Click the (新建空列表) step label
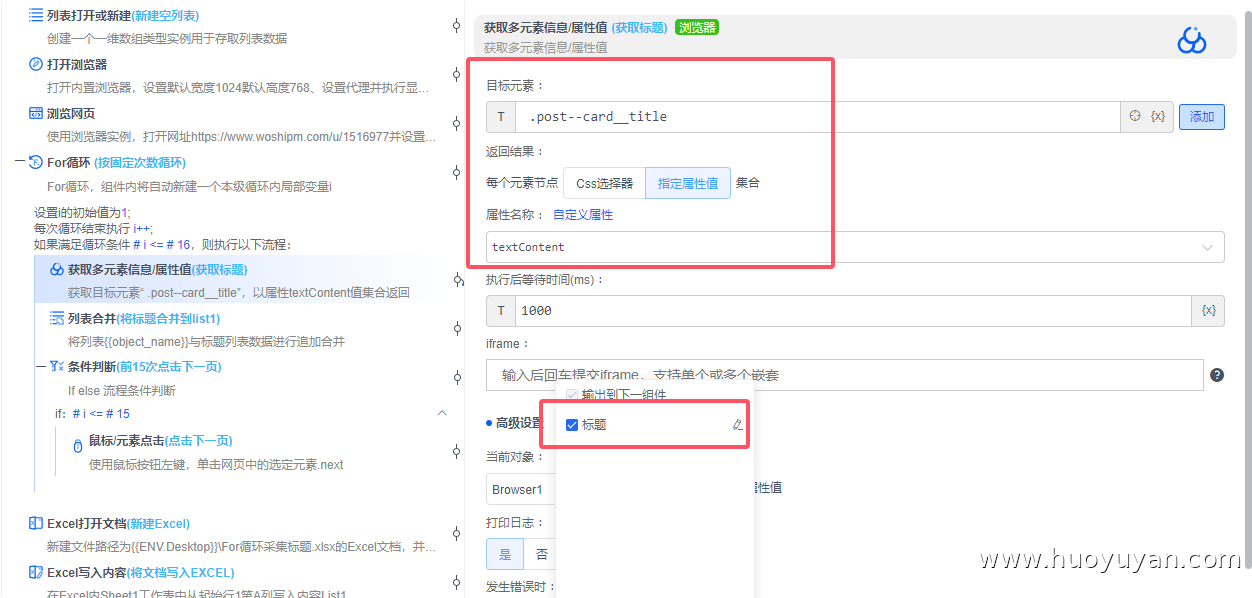The width and height of the screenshot is (1252, 598). tap(165, 15)
